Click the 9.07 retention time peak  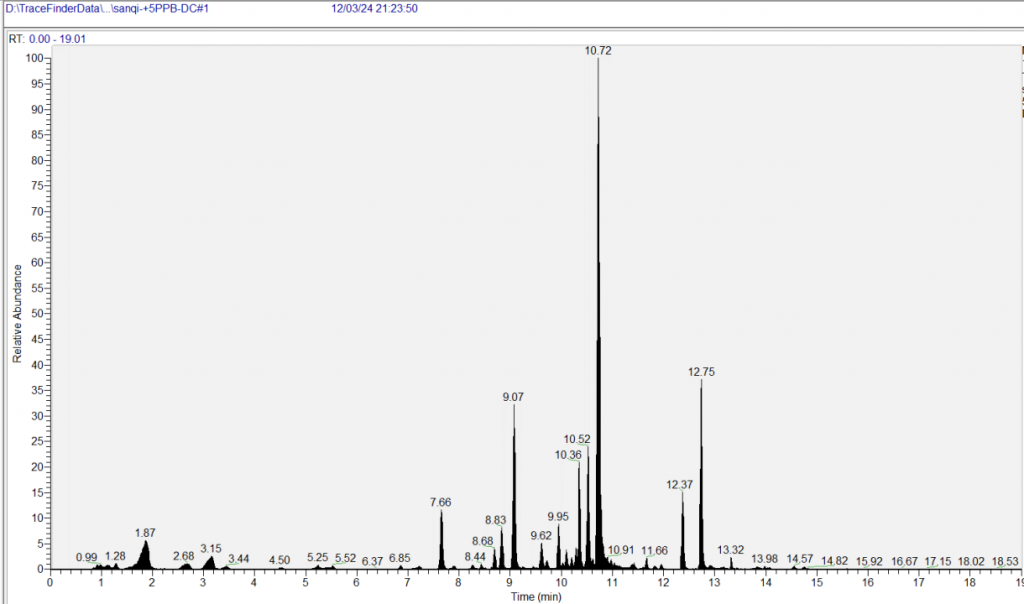click(x=513, y=397)
